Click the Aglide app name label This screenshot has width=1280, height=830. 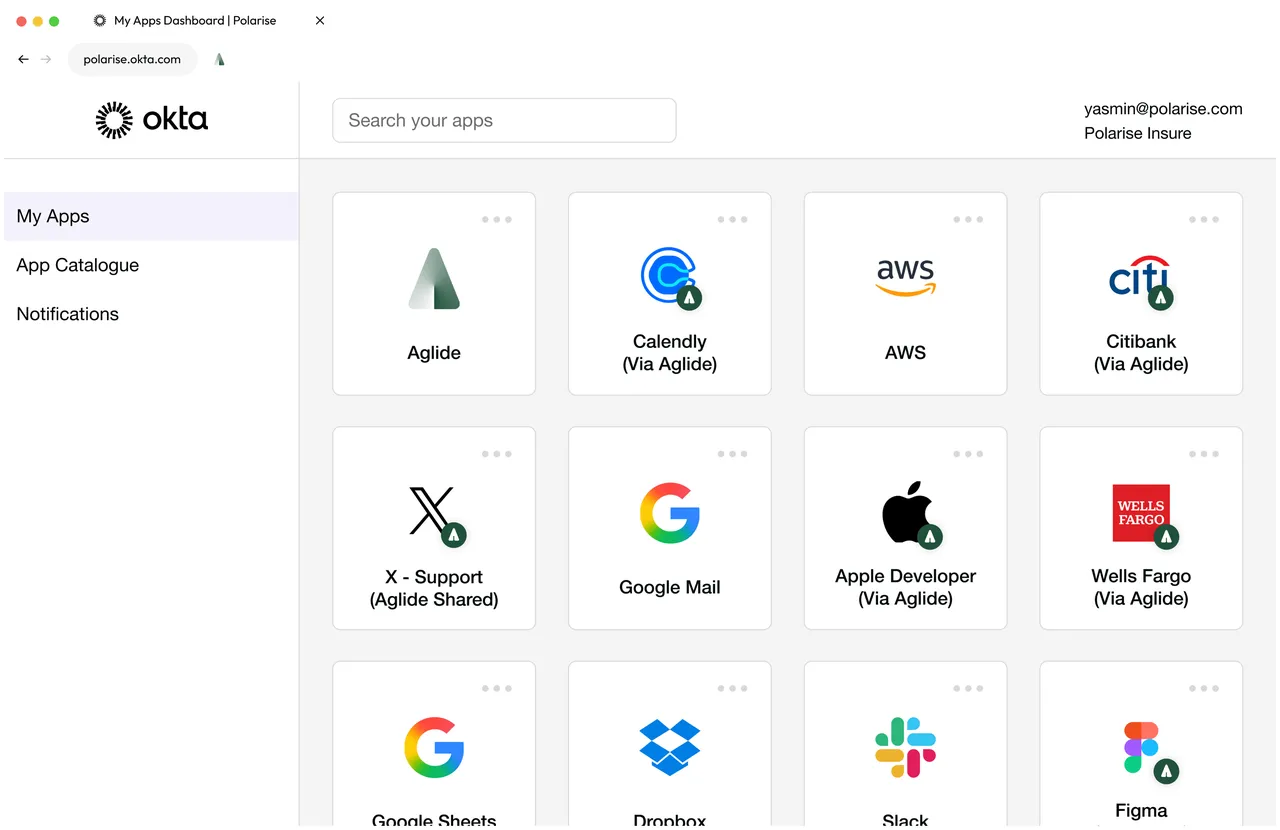coord(434,353)
